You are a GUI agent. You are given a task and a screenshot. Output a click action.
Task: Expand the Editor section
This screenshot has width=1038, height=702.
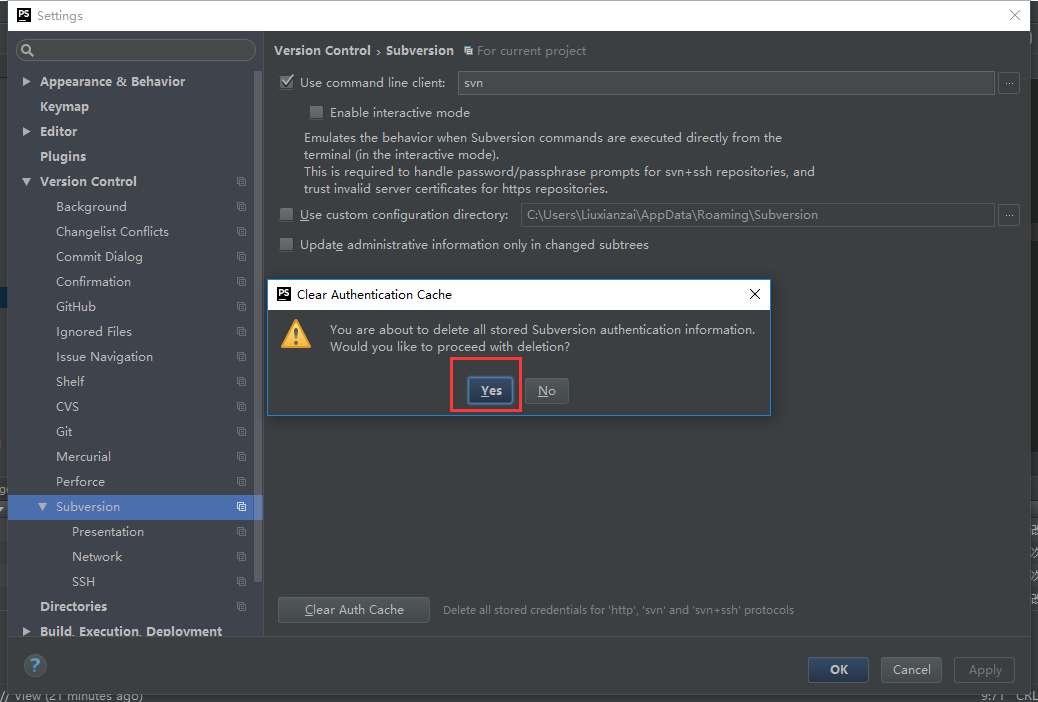(26, 131)
